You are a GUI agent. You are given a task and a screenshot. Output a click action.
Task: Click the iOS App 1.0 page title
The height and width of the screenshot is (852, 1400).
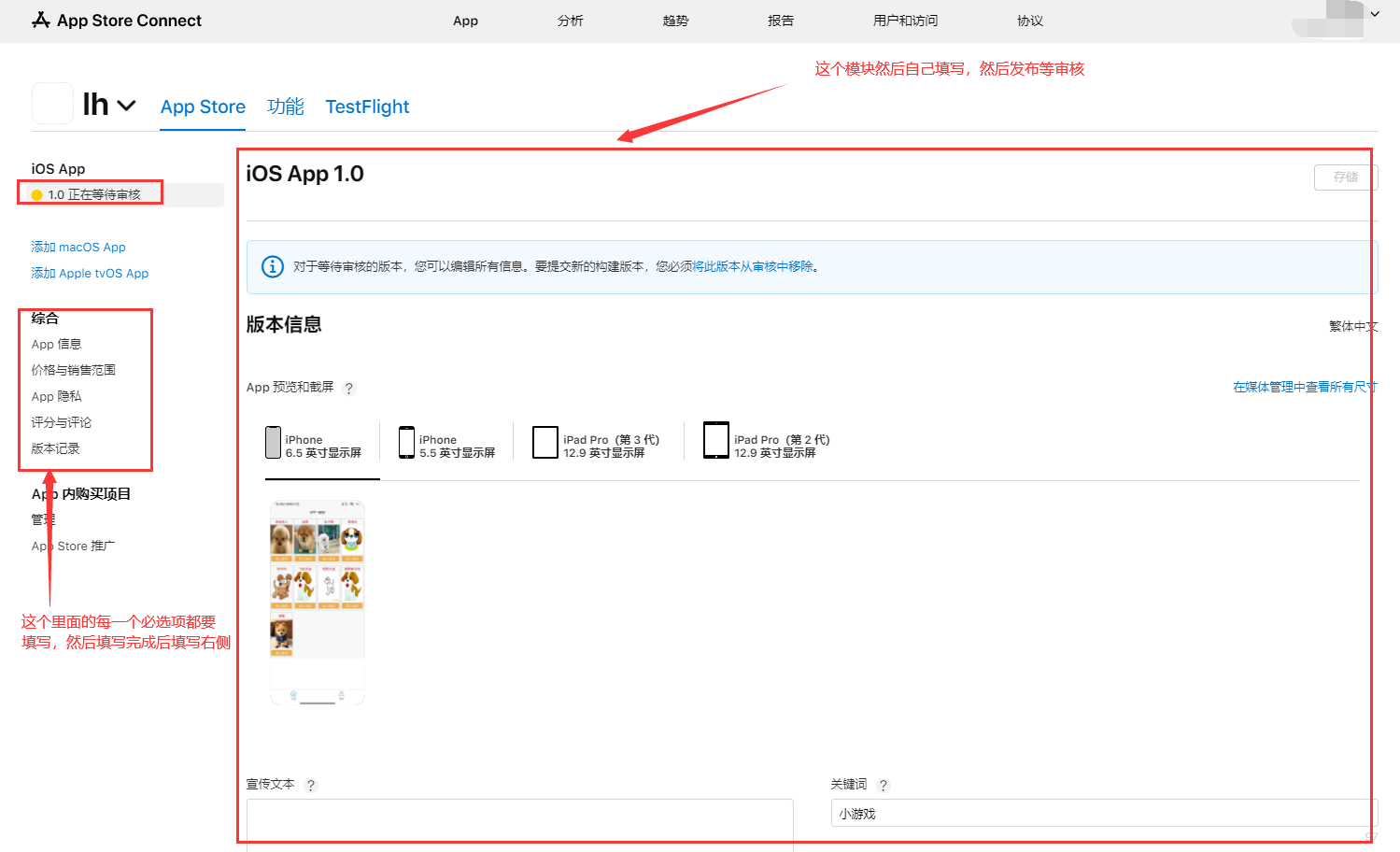click(x=304, y=174)
